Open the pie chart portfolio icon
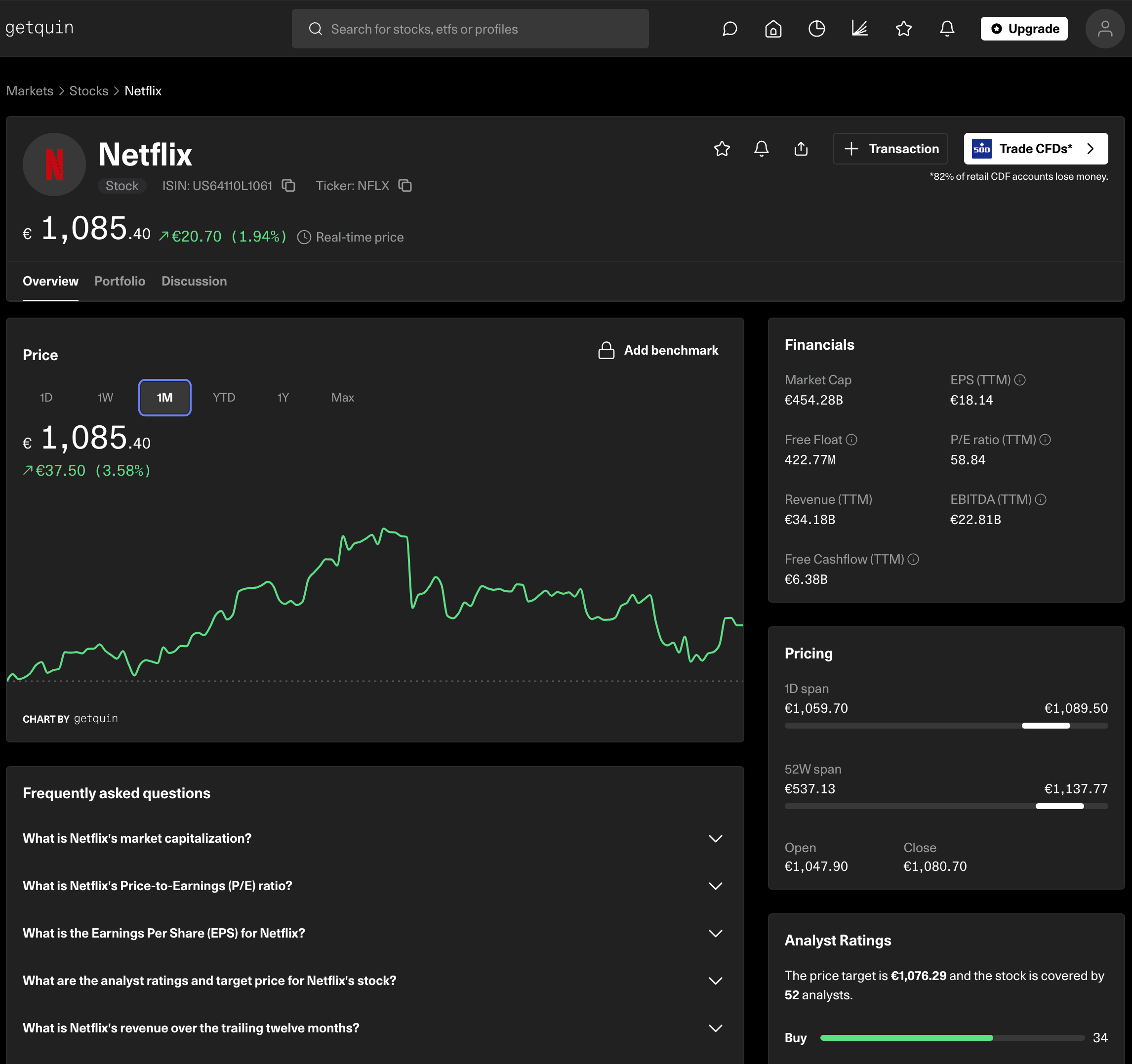This screenshot has height=1064, width=1132. pyautogui.click(x=816, y=29)
